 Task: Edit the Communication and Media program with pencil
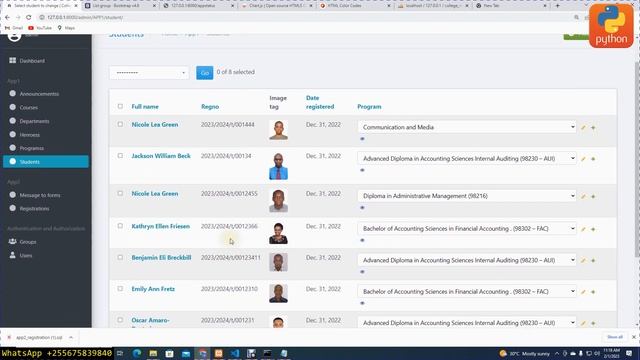(x=583, y=128)
